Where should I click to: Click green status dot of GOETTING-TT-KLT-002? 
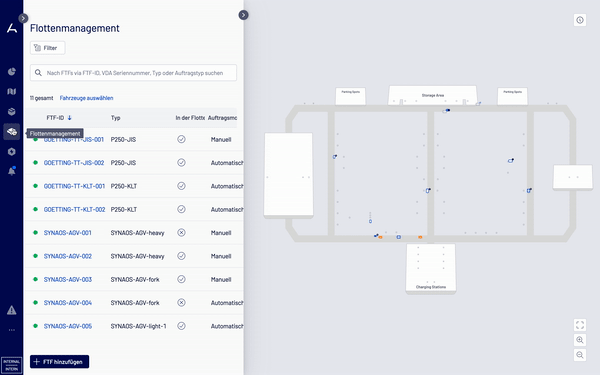coord(36,209)
